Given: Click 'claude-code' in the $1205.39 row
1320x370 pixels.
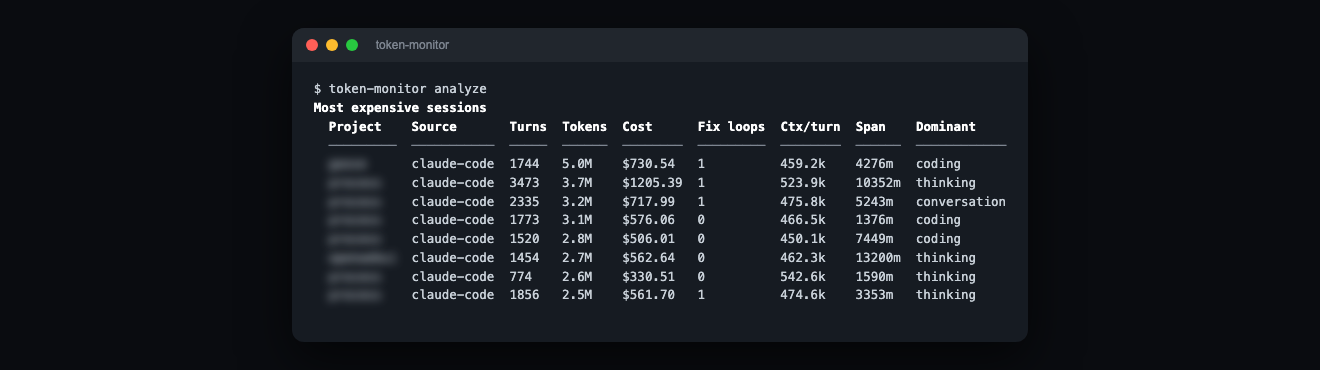Looking at the screenshot, I should click(x=453, y=183).
